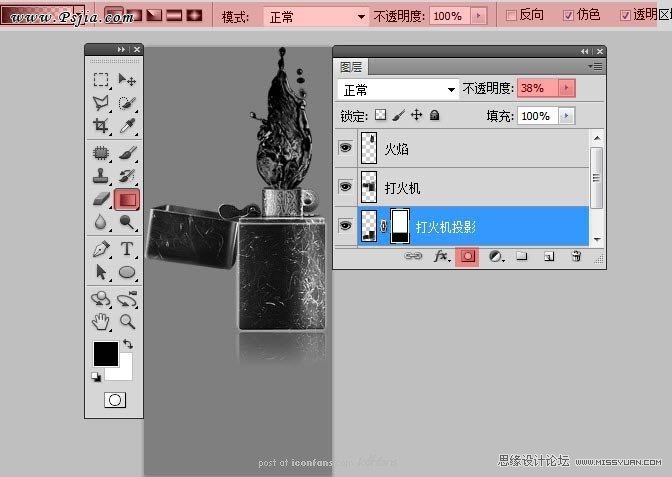Enable the 反向 checkbox
672x477 pixels.
[511, 16]
